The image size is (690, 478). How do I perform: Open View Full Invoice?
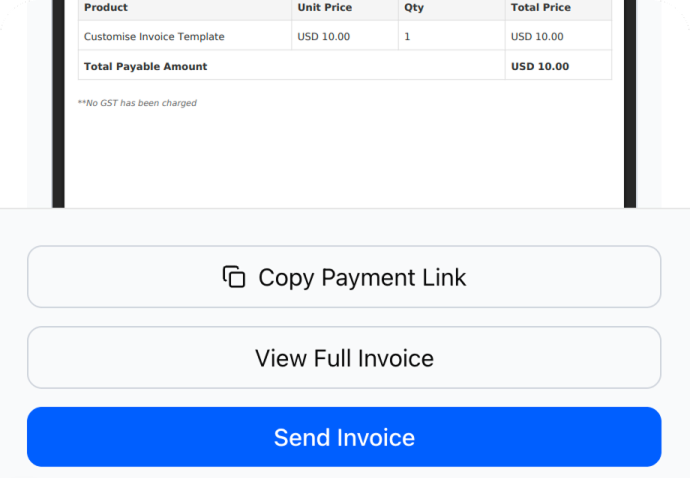click(344, 358)
